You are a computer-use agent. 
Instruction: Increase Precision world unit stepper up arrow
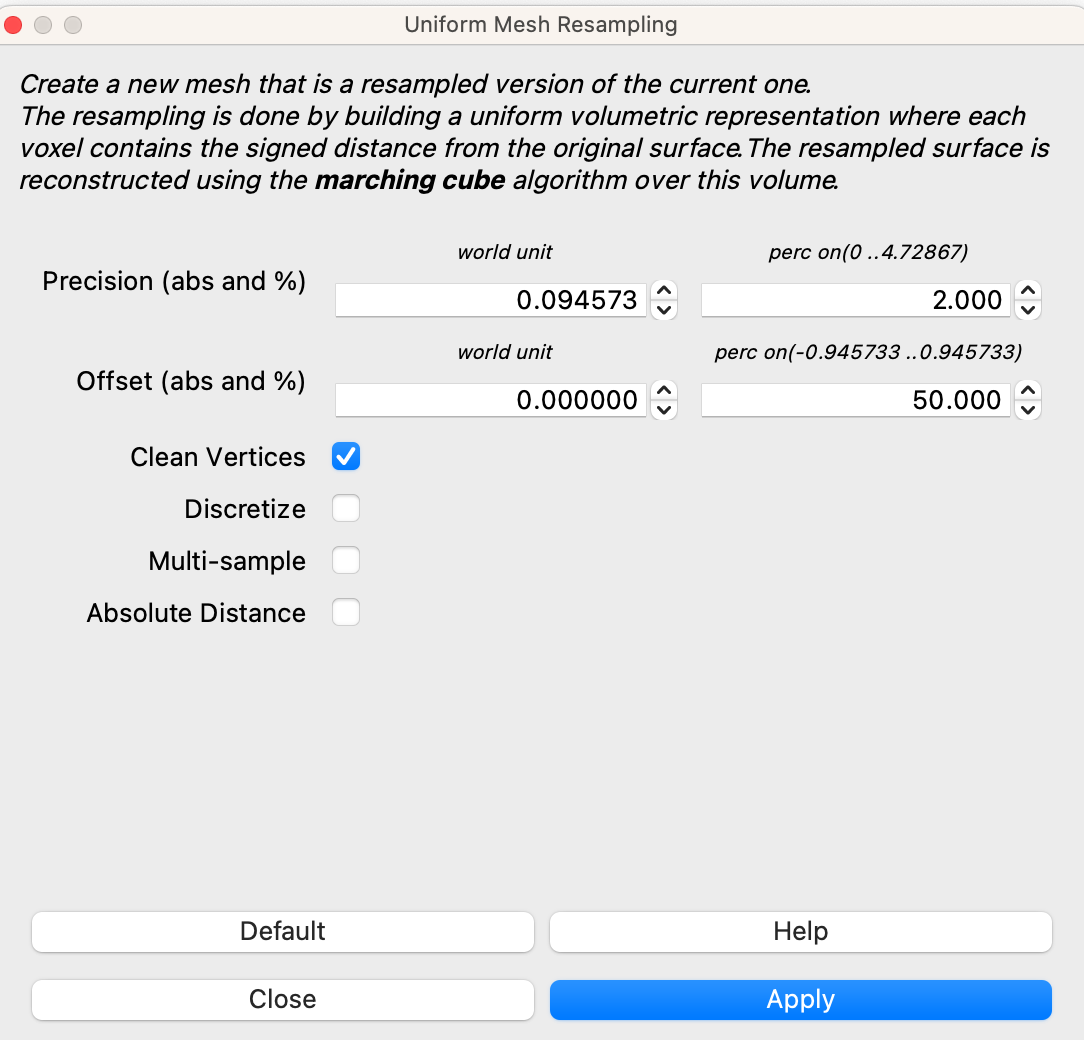click(x=664, y=291)
